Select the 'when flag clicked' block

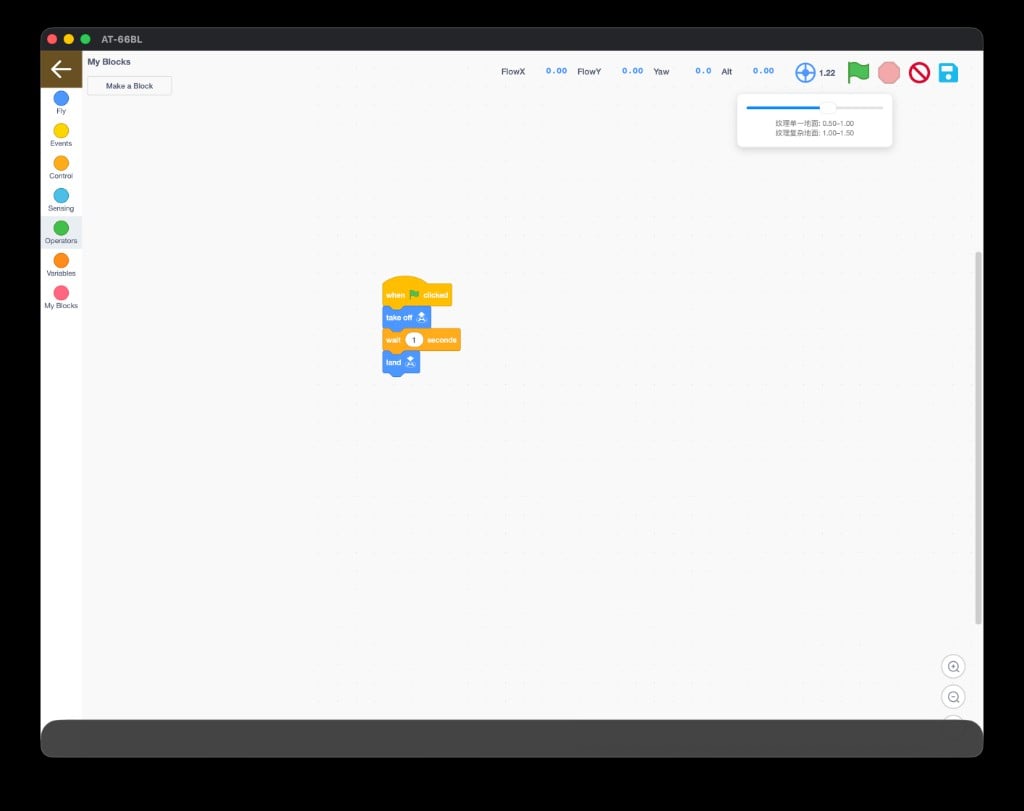click(x=417, y=293)
